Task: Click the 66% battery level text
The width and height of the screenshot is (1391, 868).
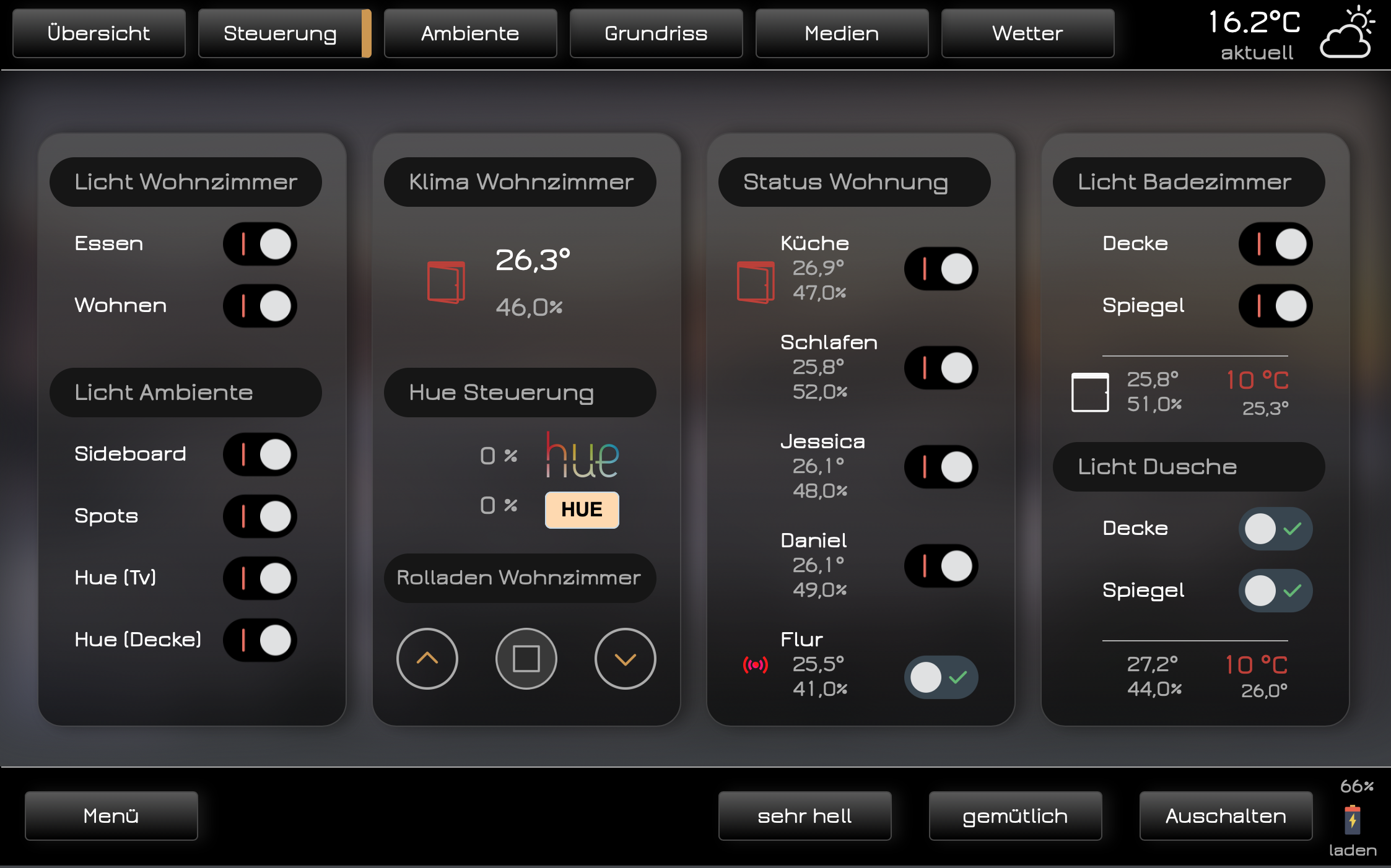Action: point(1357,786)
